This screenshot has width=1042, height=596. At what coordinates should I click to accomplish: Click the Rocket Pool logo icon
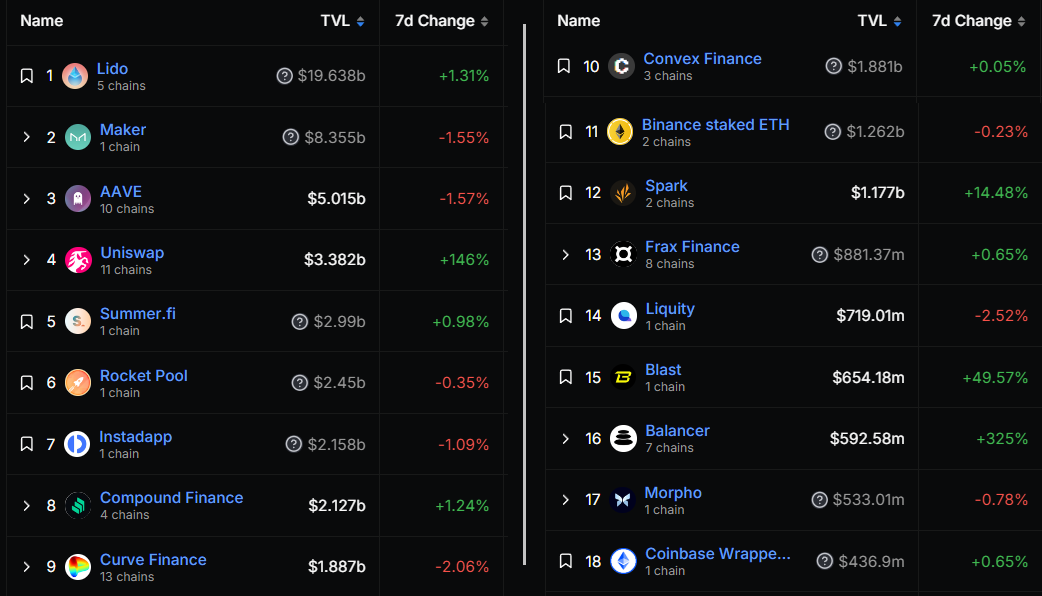click(x=78, y=383)
